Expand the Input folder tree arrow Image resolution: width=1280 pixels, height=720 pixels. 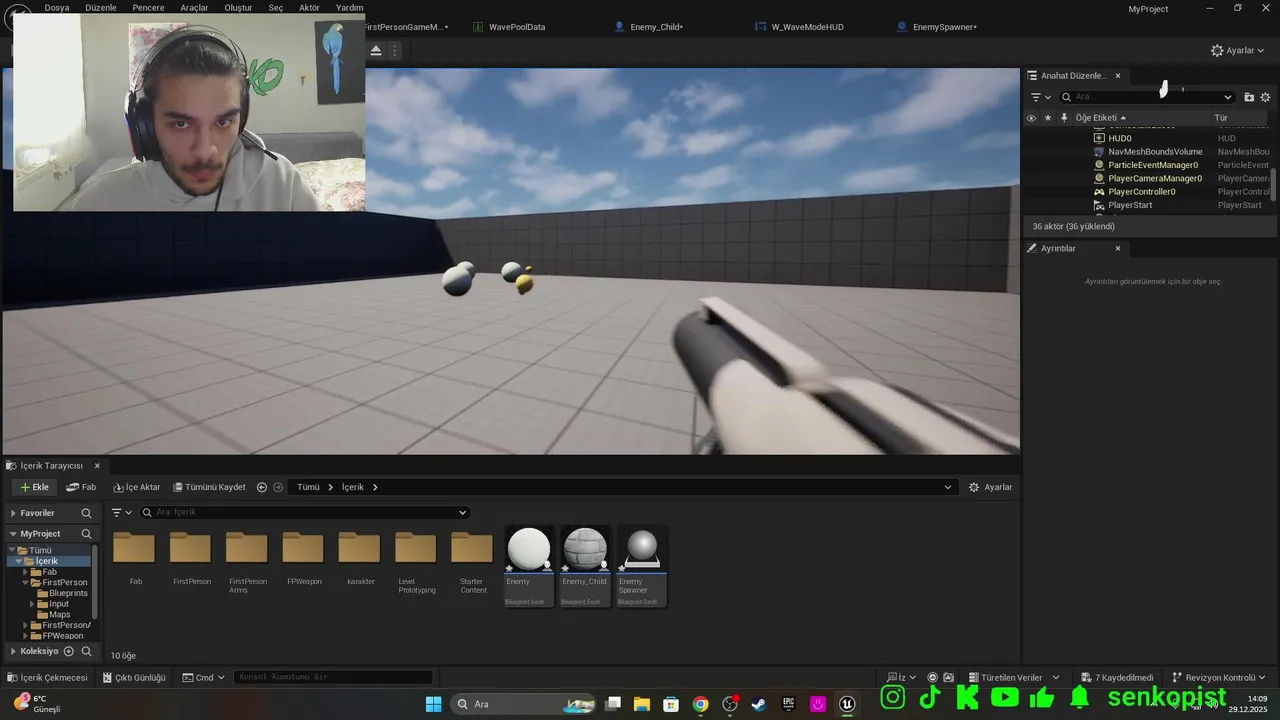click(x=33, y=604)
